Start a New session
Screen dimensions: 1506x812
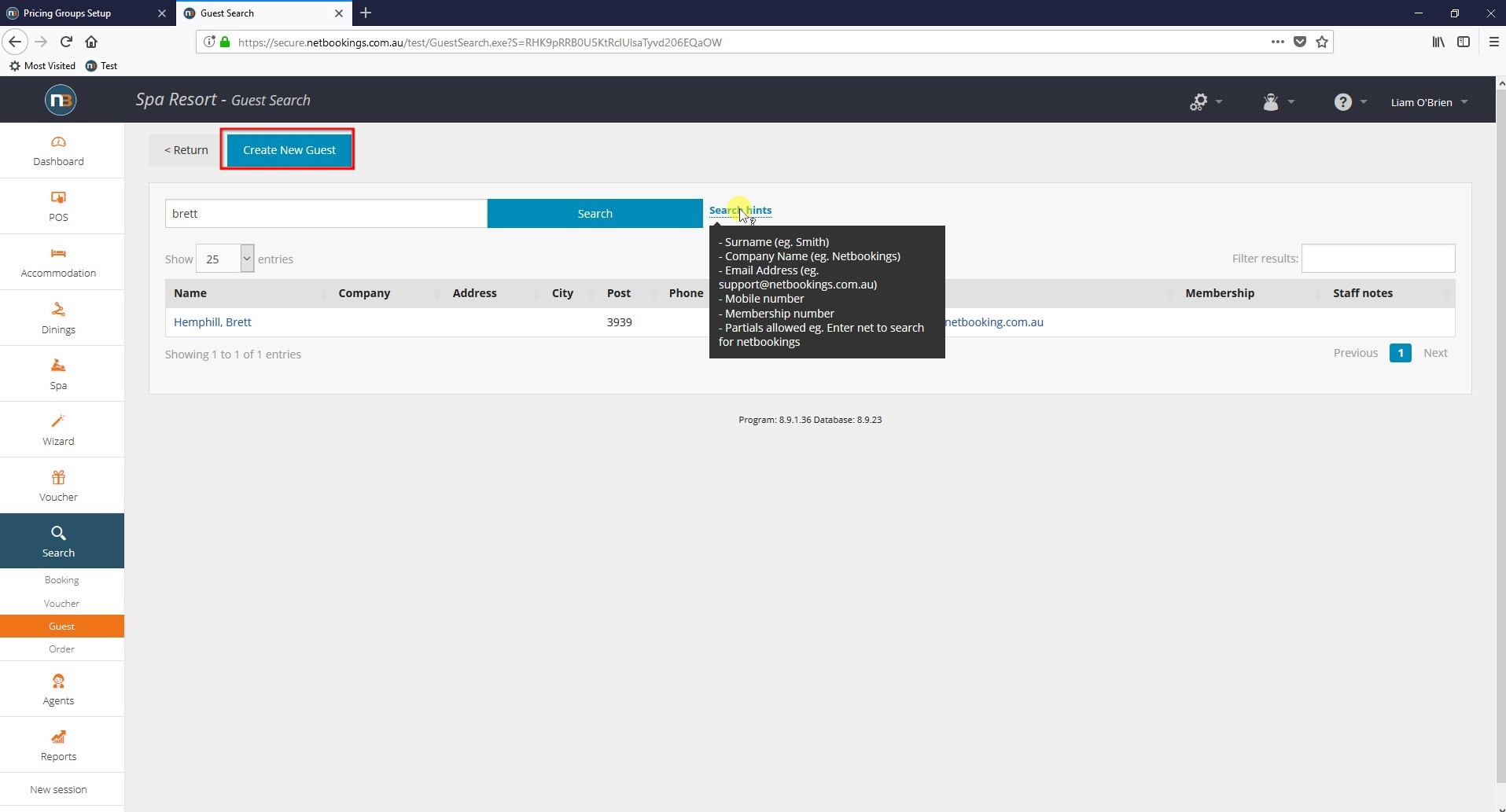58,789
